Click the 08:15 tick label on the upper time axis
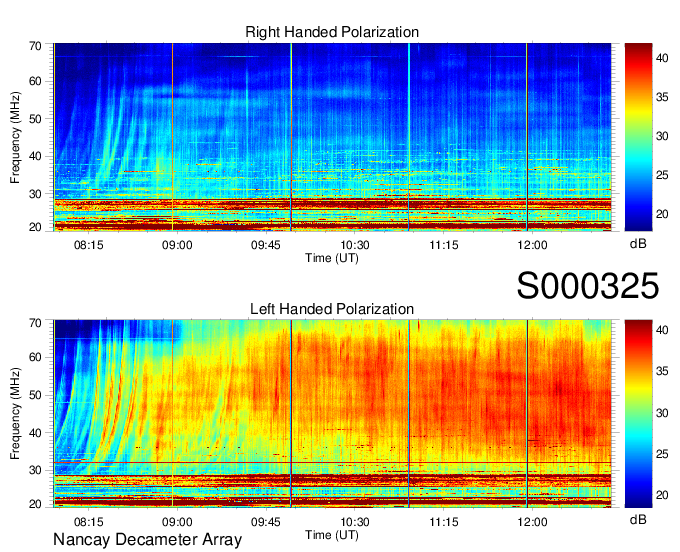The image size is (680, 552). [x=88, y=245]
